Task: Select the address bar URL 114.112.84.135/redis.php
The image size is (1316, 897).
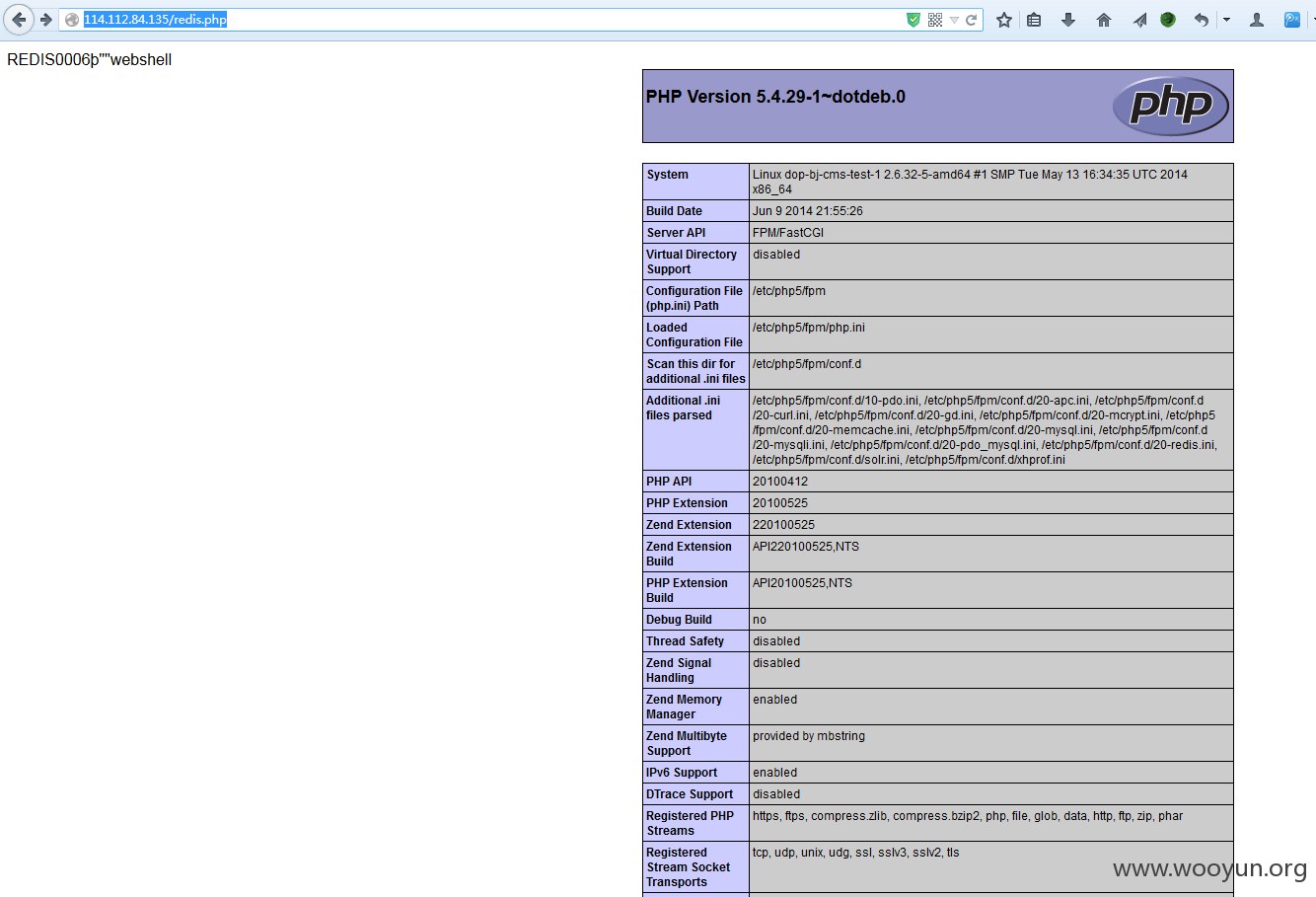Action: (x=155, y=20)
